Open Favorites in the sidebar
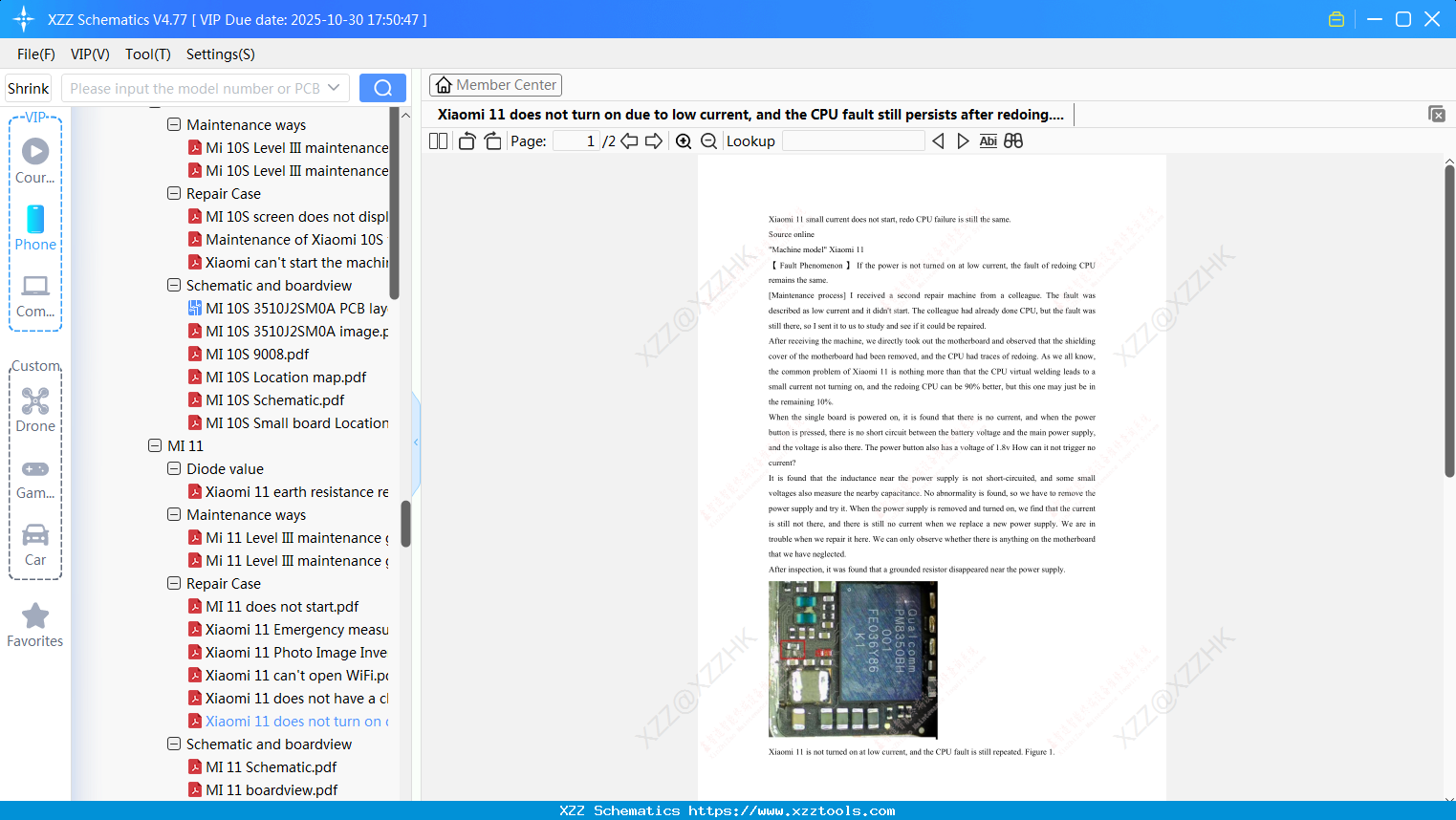Viewport: 1456px width, 820px height. [35, 626]
